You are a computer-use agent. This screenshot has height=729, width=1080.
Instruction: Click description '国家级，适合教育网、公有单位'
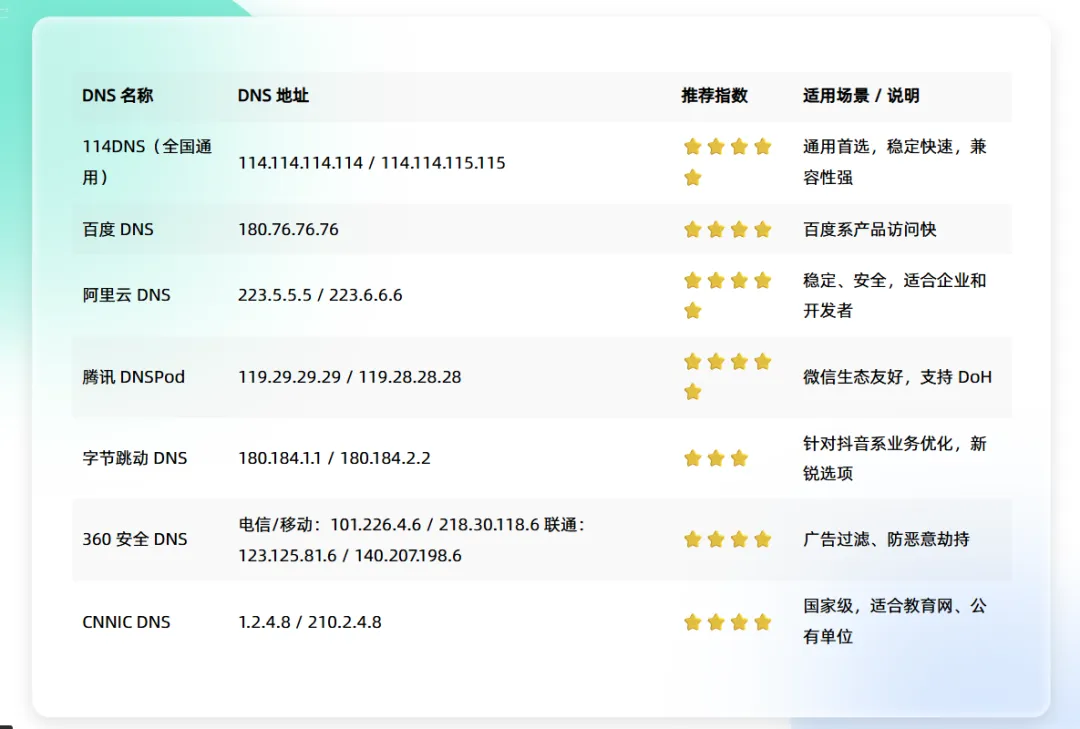[895, 621]
